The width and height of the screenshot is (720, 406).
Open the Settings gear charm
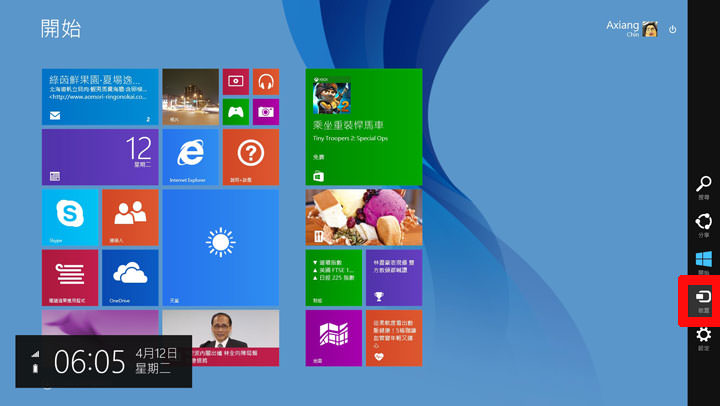click(703, 338)
